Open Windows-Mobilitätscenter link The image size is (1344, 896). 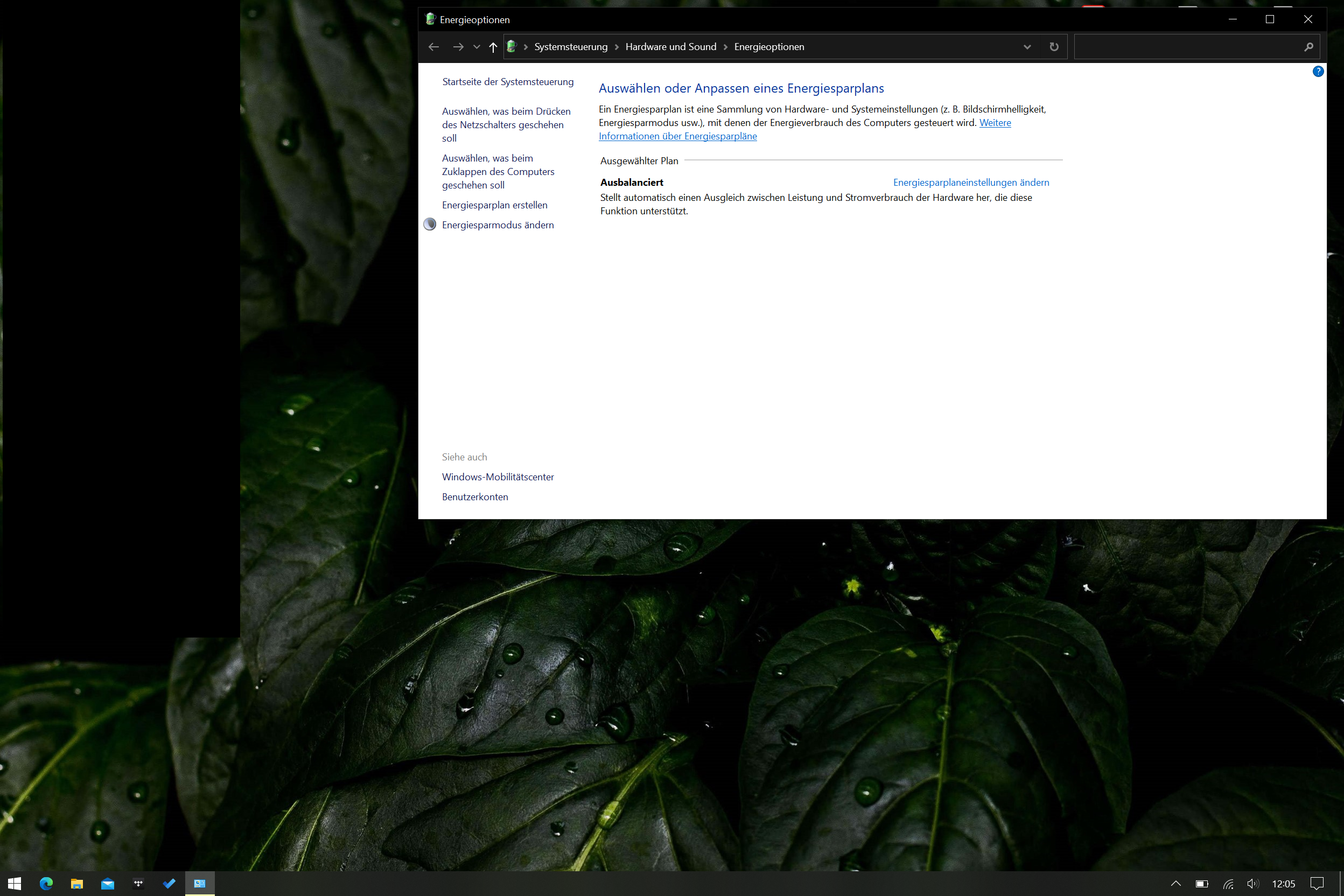(x=497, y=477)
